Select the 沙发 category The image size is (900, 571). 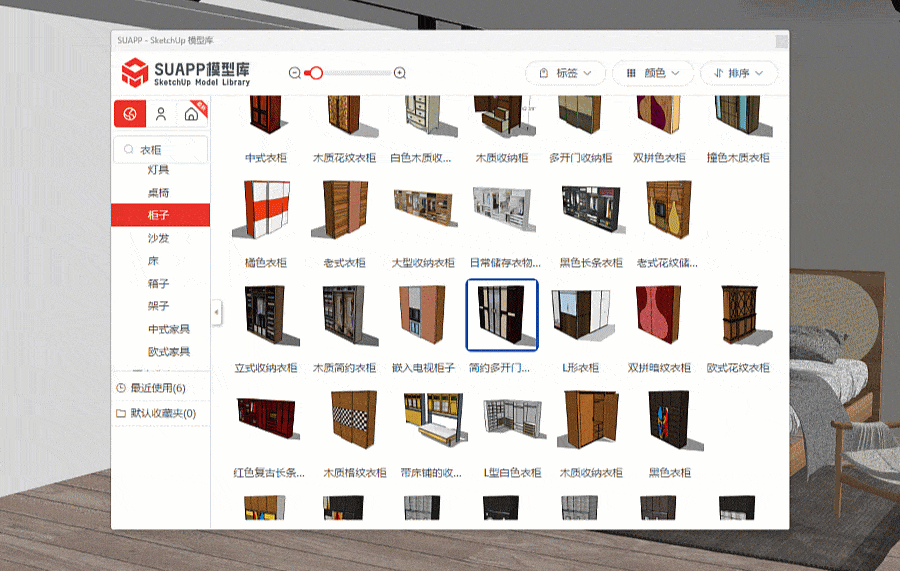(x=158, y=238)
